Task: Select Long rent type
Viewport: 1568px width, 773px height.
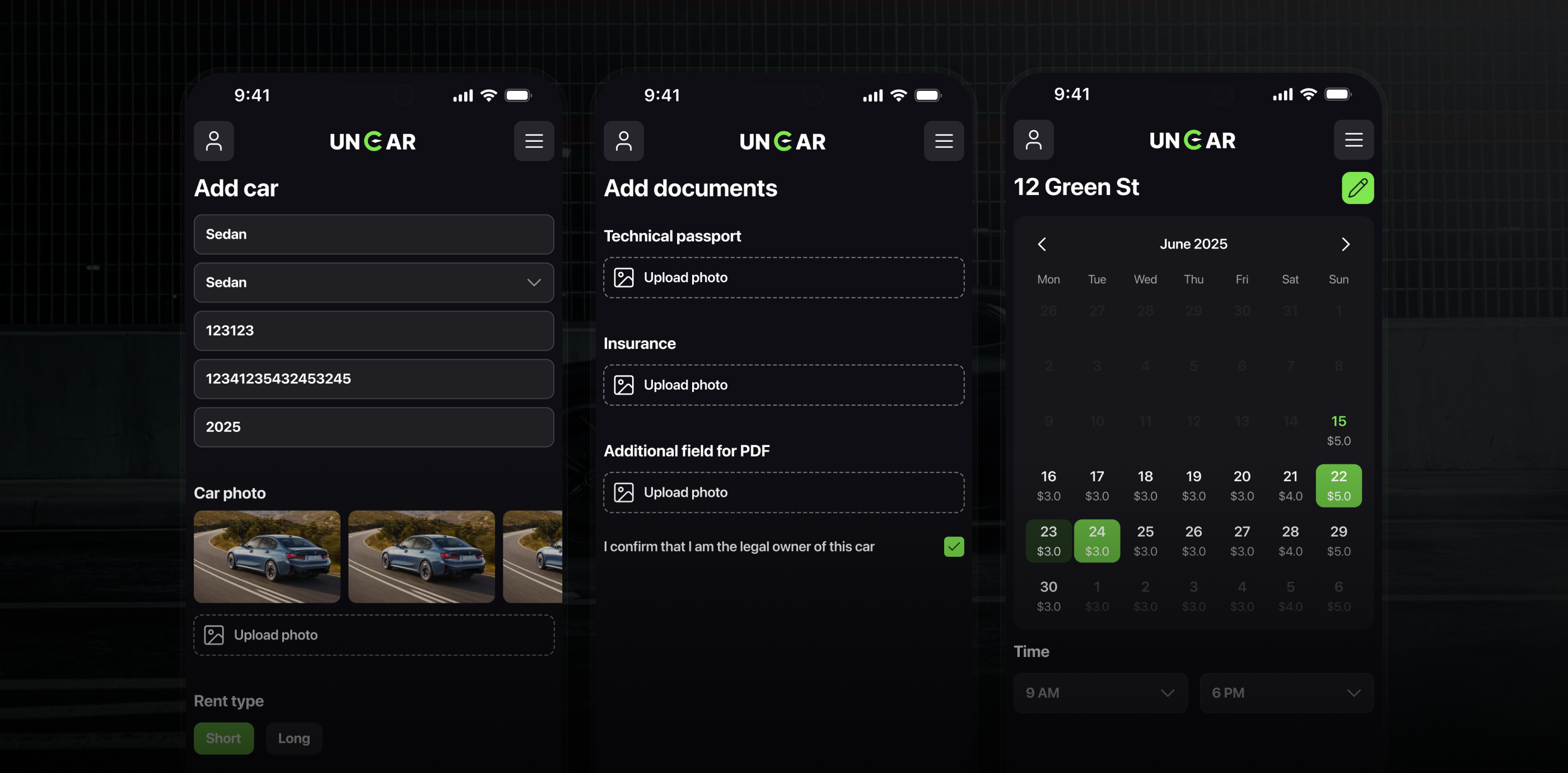Action: pyautogui.click(x=293, y=738)
